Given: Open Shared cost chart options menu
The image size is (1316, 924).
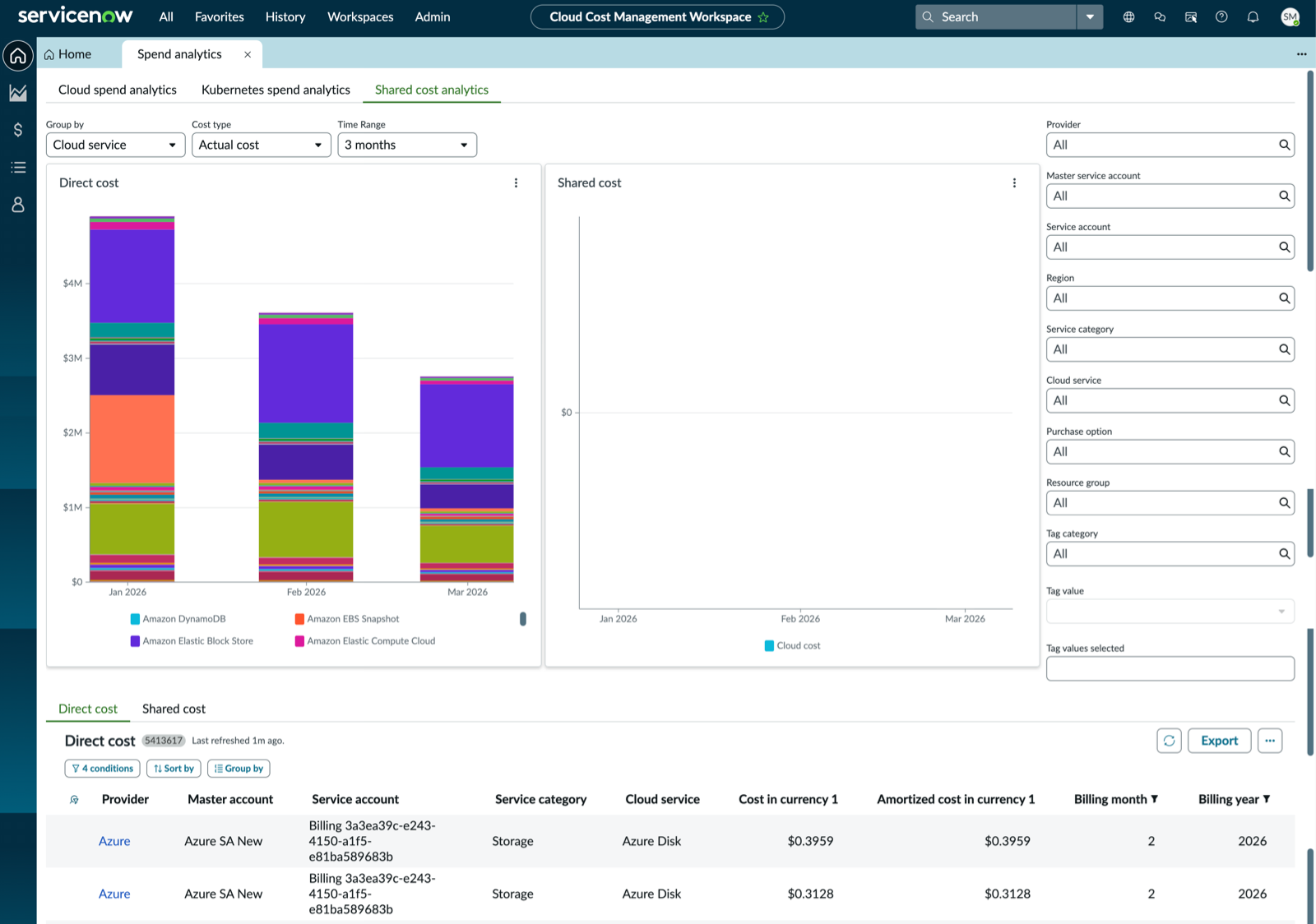Looking at the screenshot, I should [x=1014, y=182].
